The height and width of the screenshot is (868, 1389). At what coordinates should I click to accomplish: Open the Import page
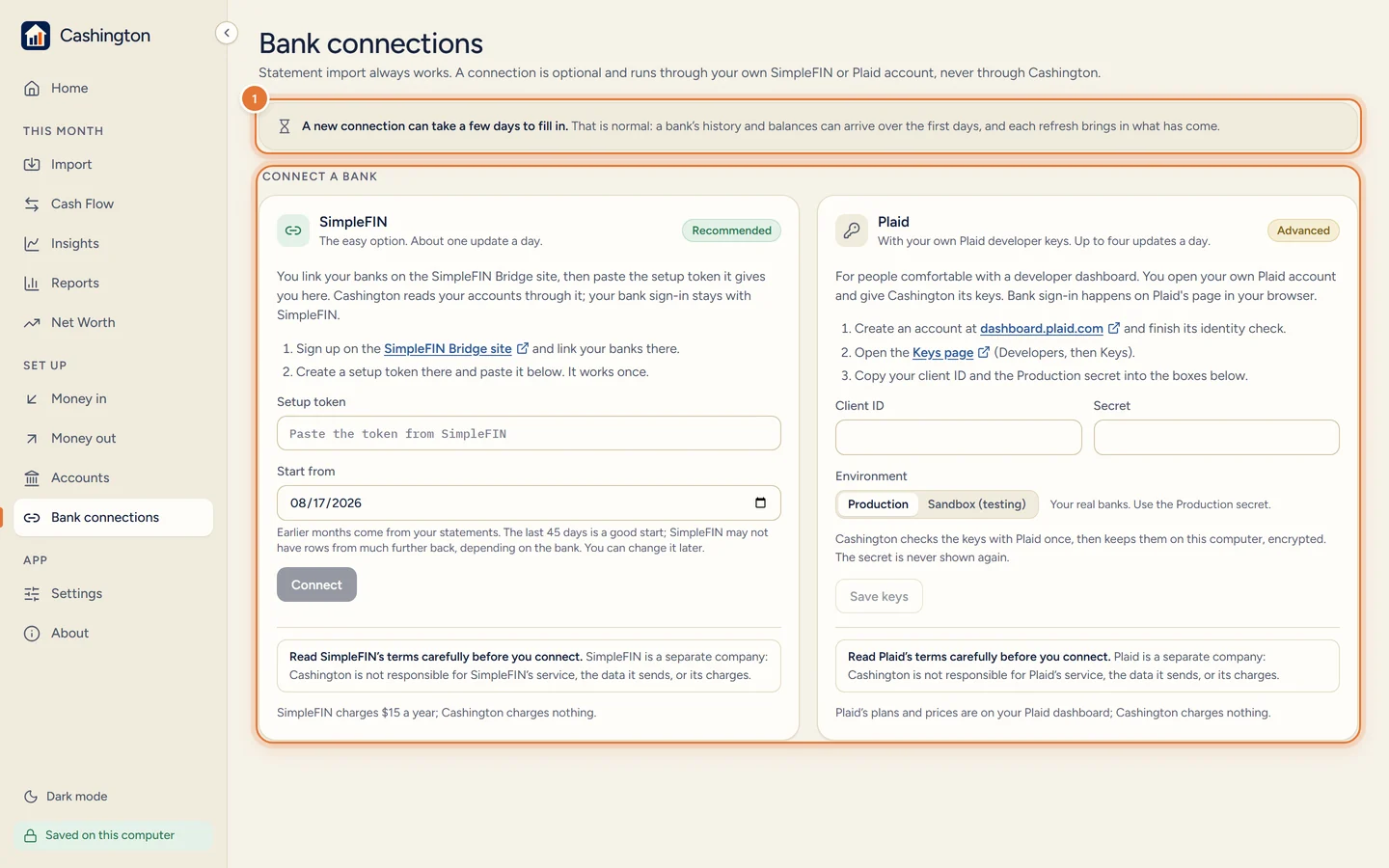[x=114, y=164]
